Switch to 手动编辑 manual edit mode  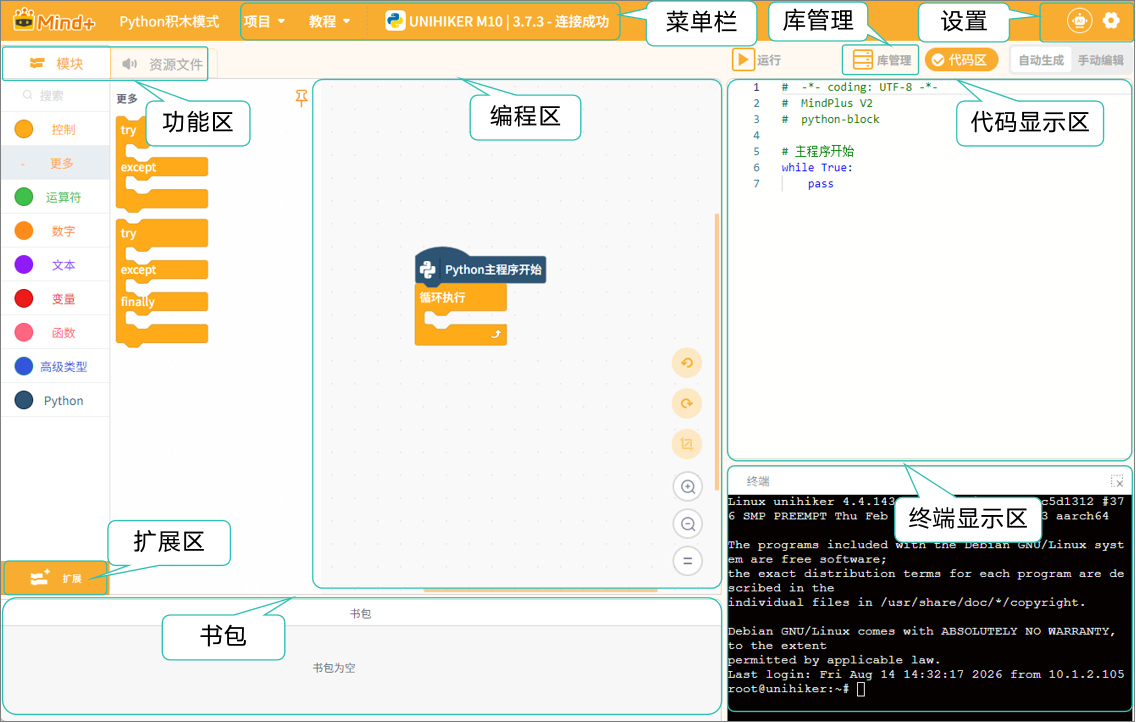[1100, 60]
